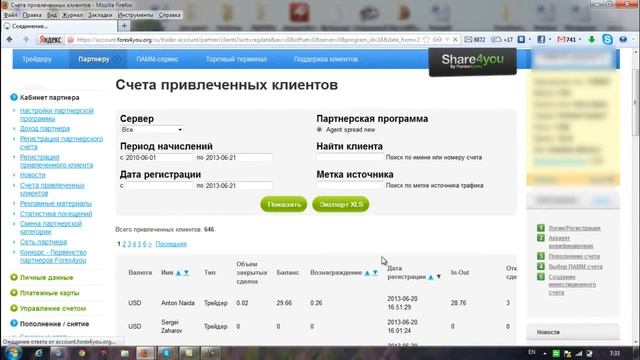The width and height of the screenshot is (640, 360).
Task: Collapse the Кабинет партнера section
Action: (x=13, y=98)
